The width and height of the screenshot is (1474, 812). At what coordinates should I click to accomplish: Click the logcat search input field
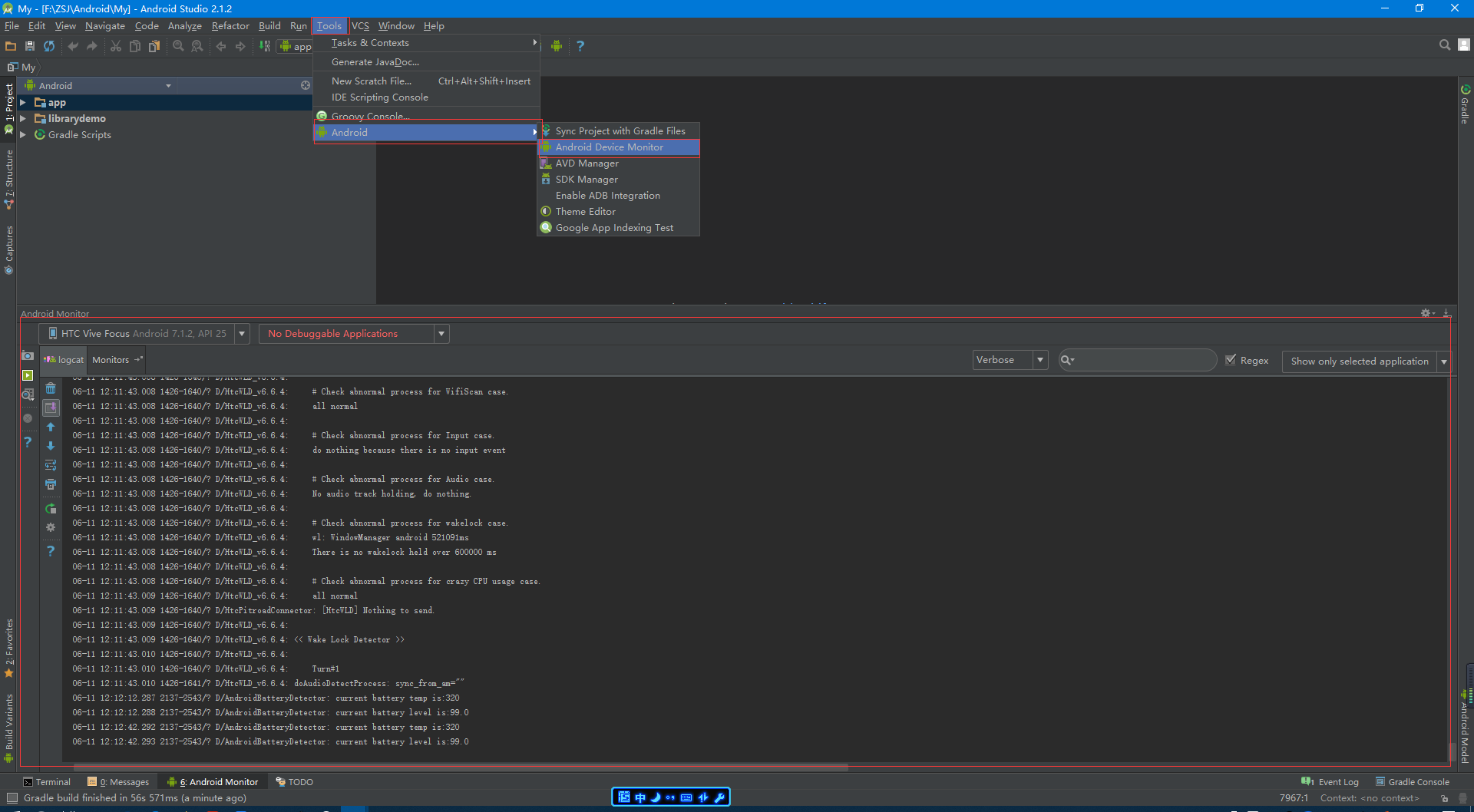pos(1138,360)
